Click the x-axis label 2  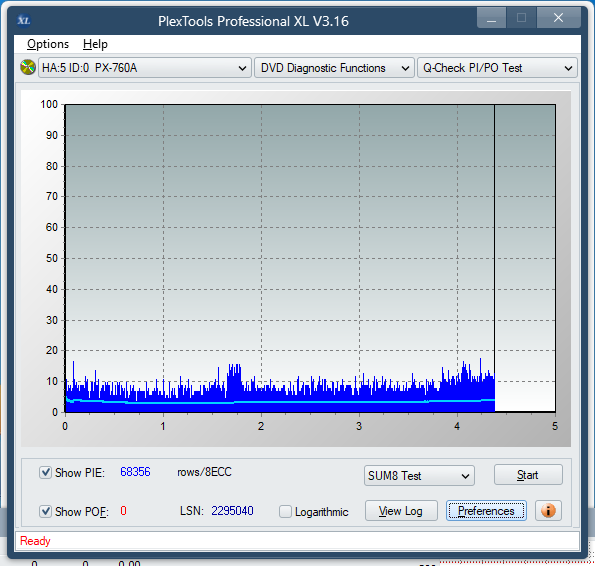click(261, 426)
